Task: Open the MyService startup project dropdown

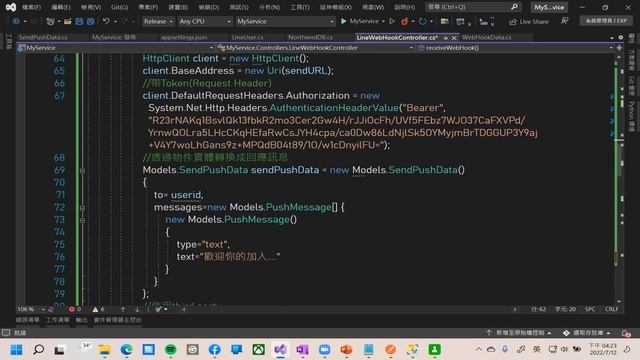Action: tap(285, 21)
